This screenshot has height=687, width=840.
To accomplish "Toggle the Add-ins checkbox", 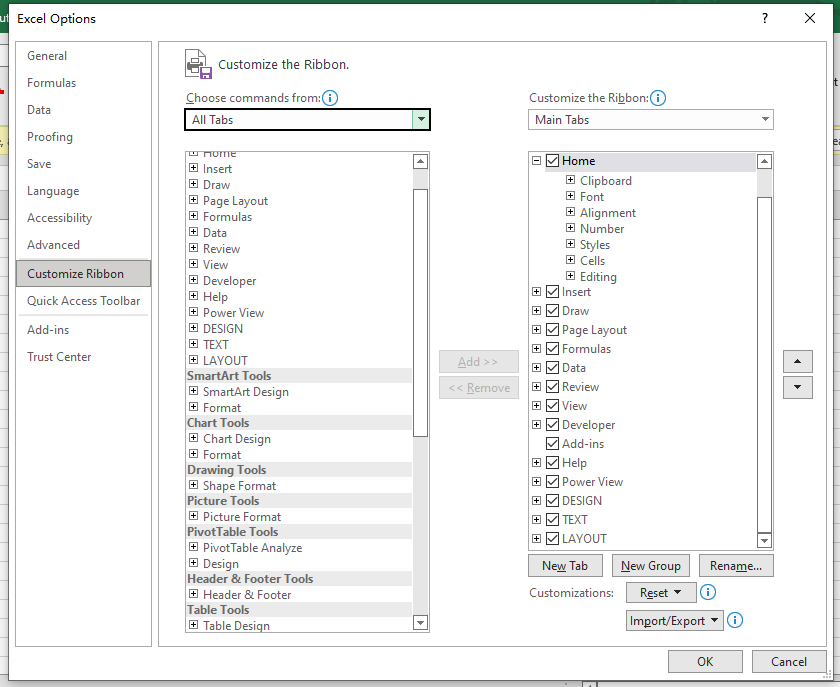I will 552,444.
